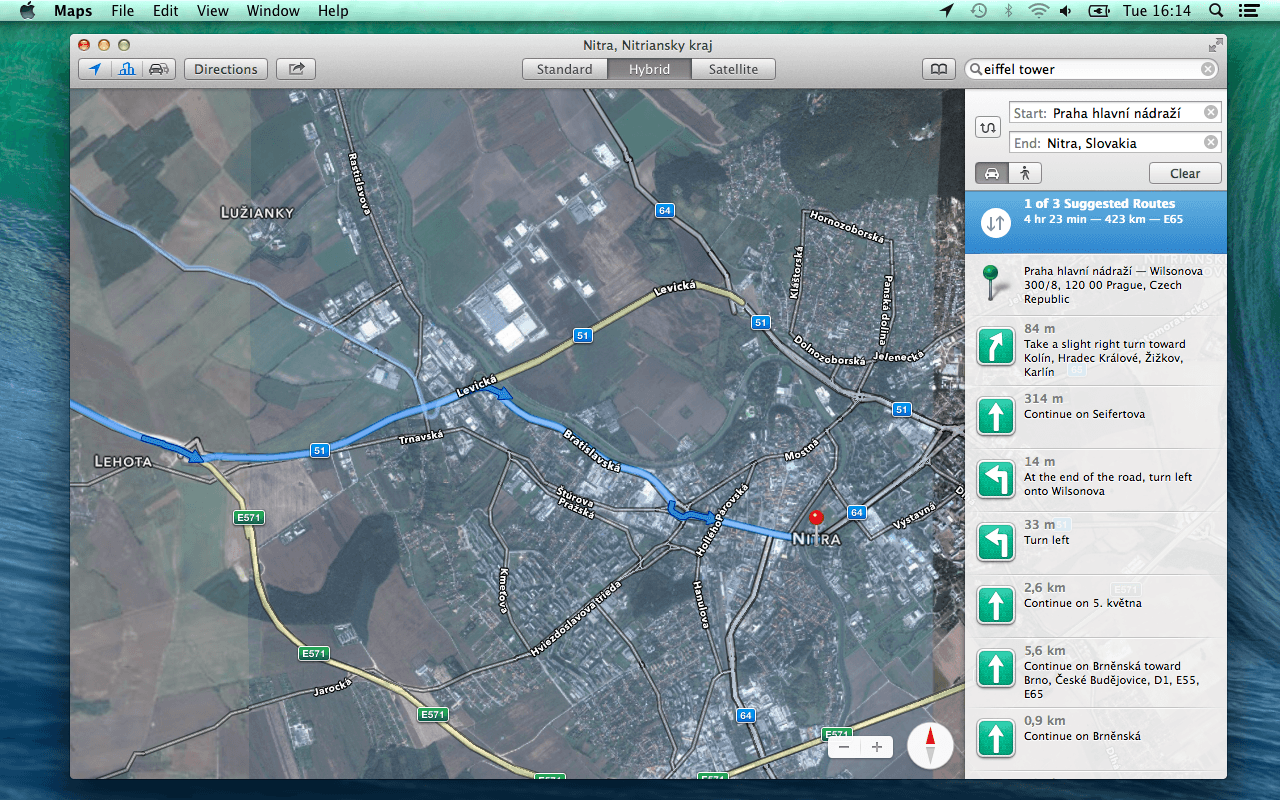The height and width of the screenshot is (800, 1280).
Task: Click the suggested routes switch arrows icon
Action: click(x=995, y=222)
